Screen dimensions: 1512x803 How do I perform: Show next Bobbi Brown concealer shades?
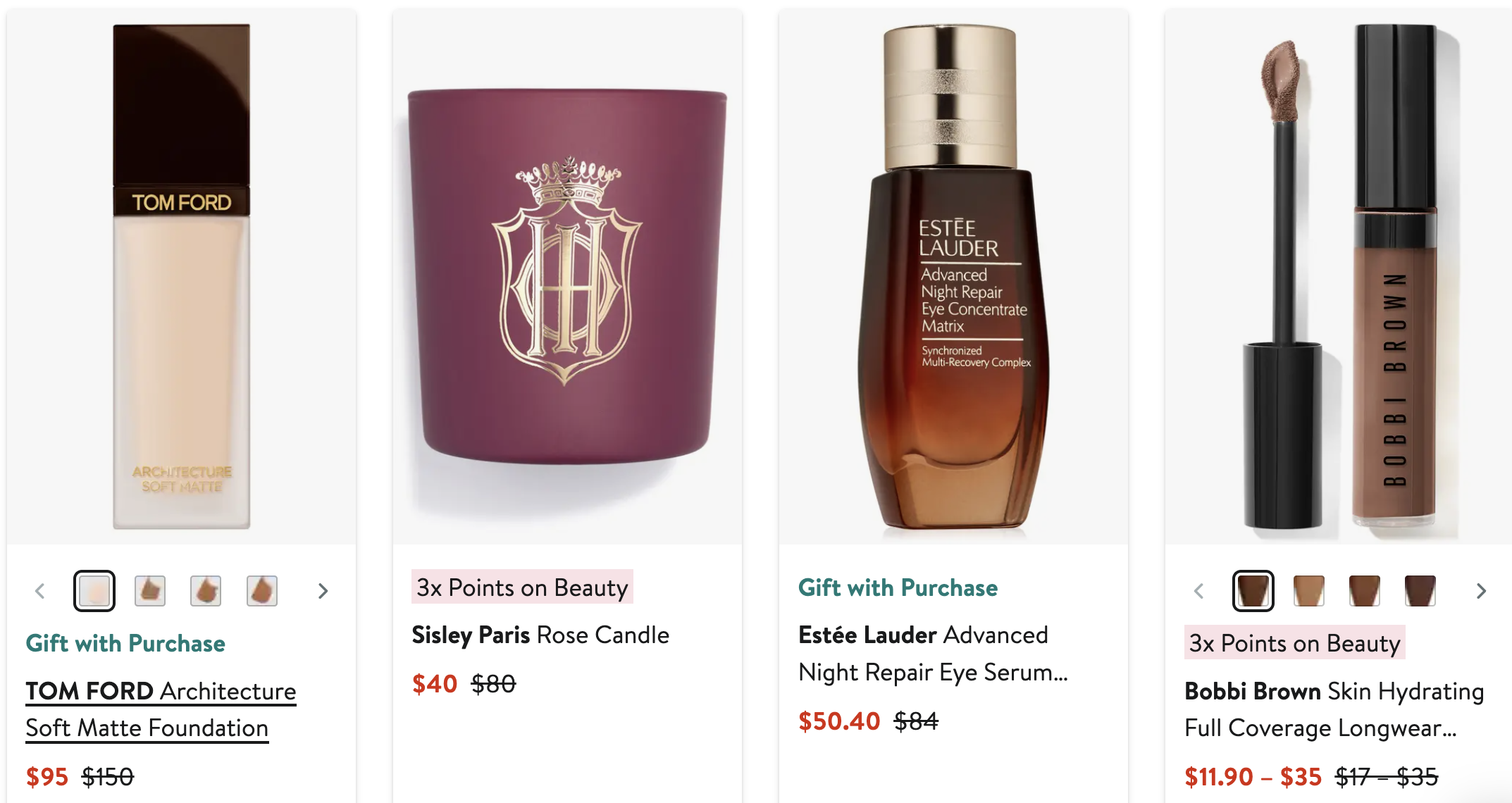tap(1481, 591)
